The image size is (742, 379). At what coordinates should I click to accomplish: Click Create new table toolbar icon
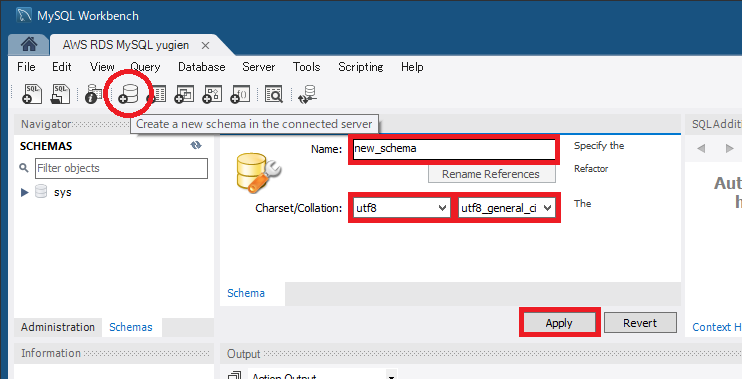point(157,94)
